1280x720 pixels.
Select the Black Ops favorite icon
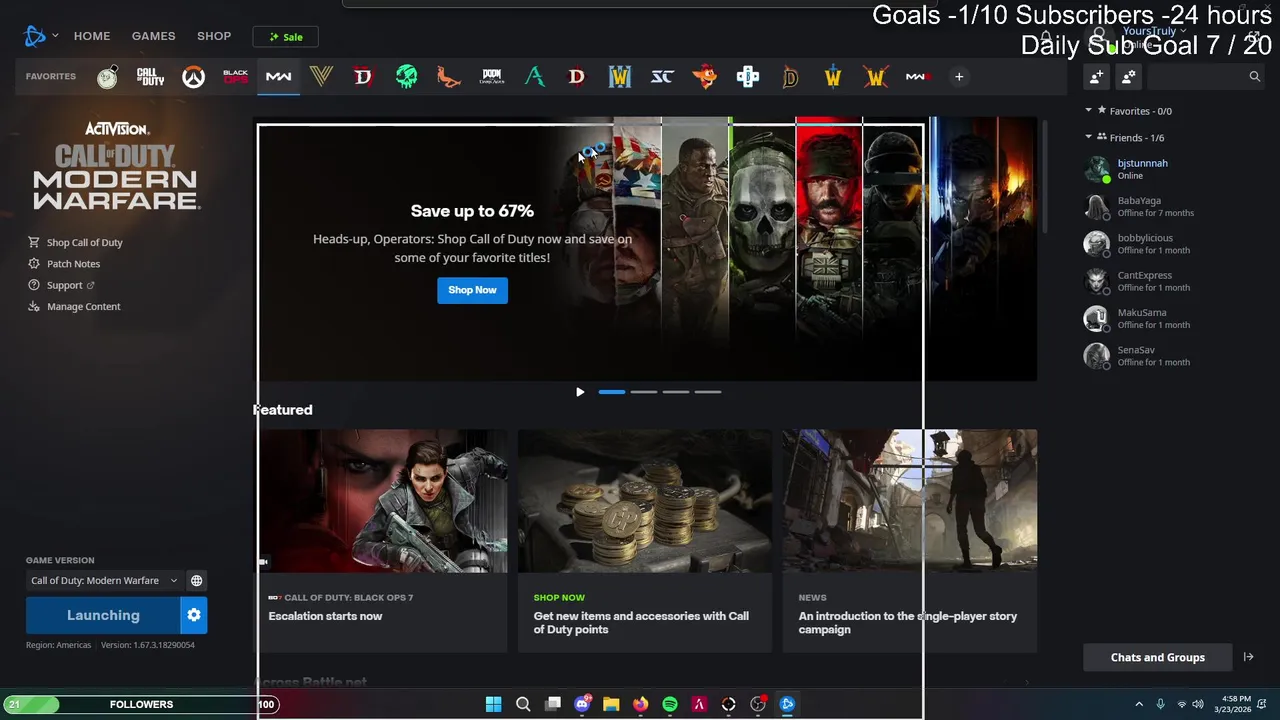(236, 77)
